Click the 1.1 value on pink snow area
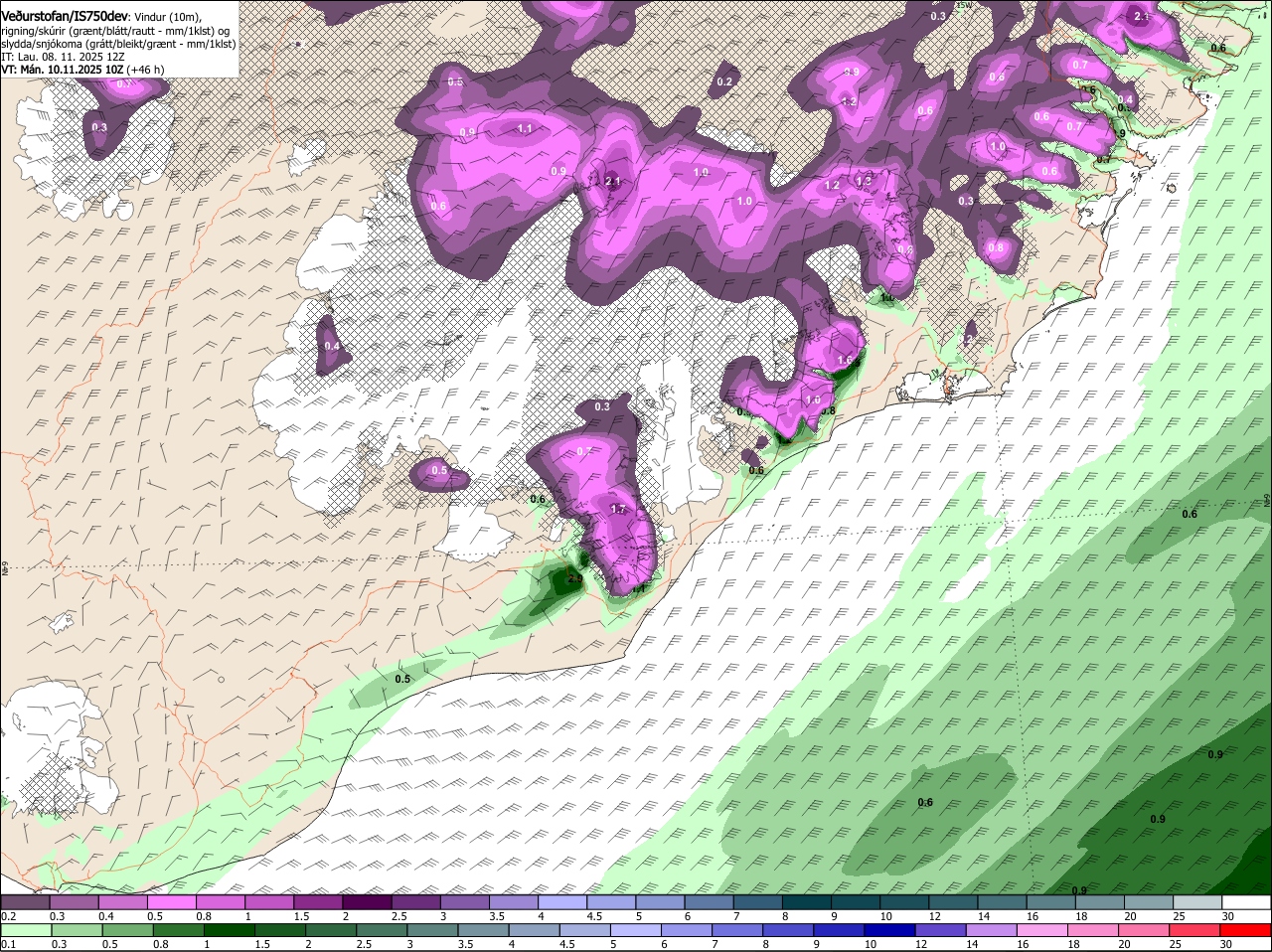 526,129
